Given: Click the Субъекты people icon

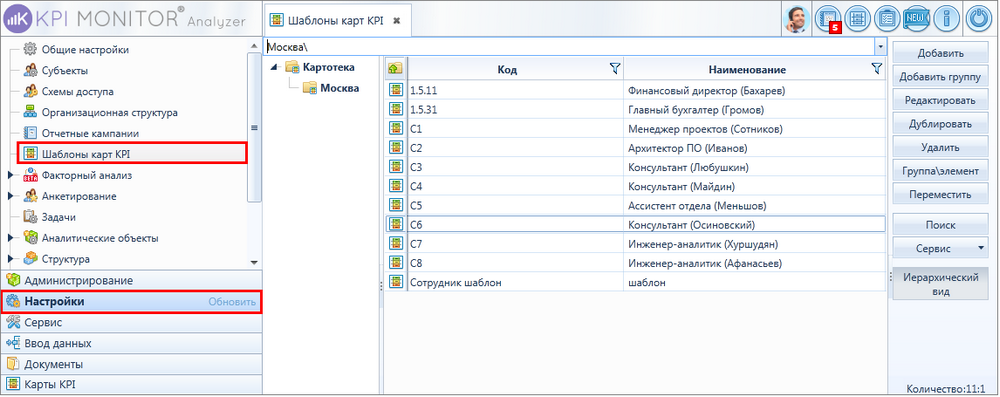Looking at the screenshot, I should click(x=30, y=70).
